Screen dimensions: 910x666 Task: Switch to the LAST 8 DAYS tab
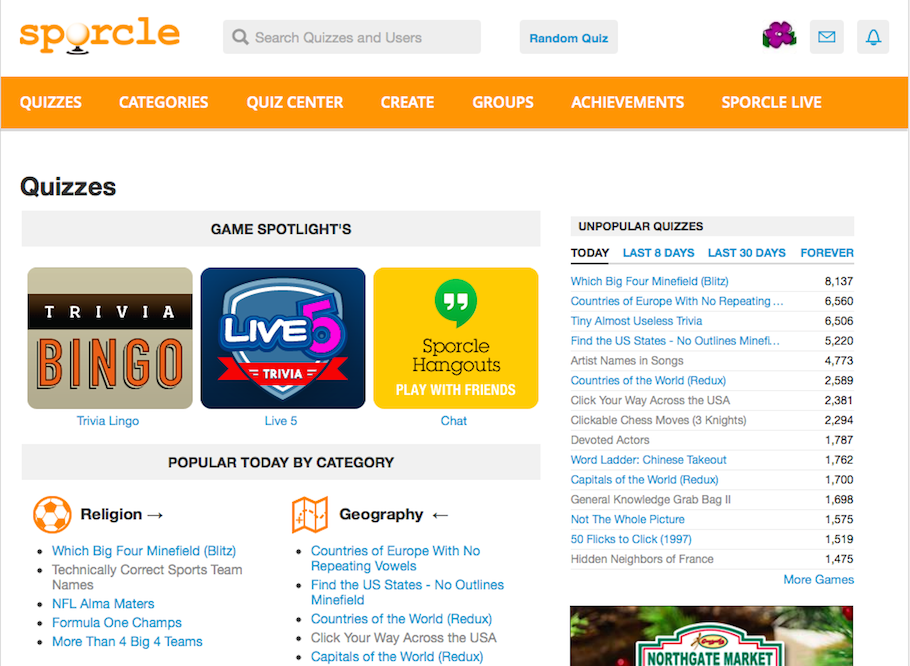(658, 253)
